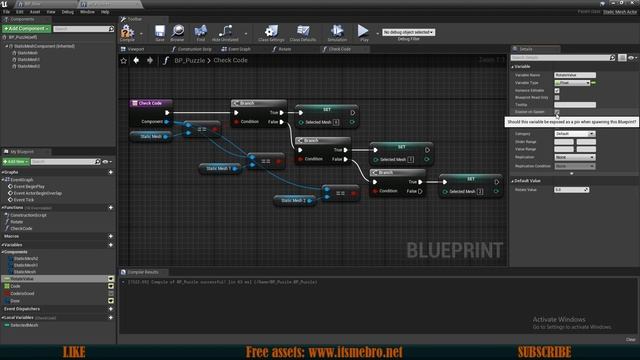Open the Replication dropdown set to None
Image resolution: width=640 pixels, height=360 pixels.
pyautogui.click(x=575, y=157)
